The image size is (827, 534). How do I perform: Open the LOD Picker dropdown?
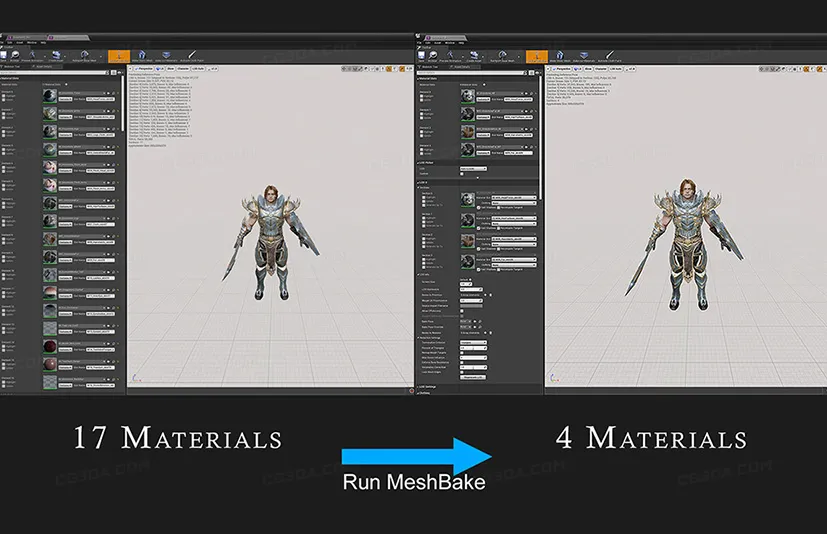point(473,169)
